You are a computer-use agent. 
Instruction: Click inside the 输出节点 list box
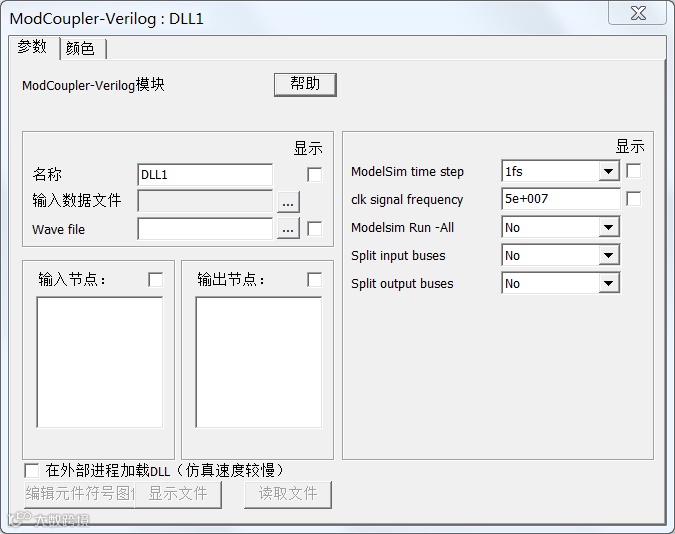(259, 362)
